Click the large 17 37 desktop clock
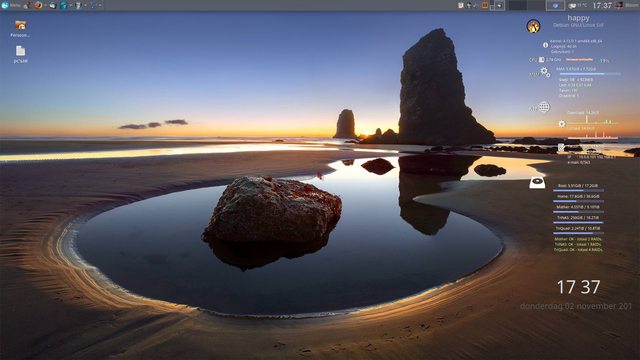The image size is (640, 360). coord(578,287)
